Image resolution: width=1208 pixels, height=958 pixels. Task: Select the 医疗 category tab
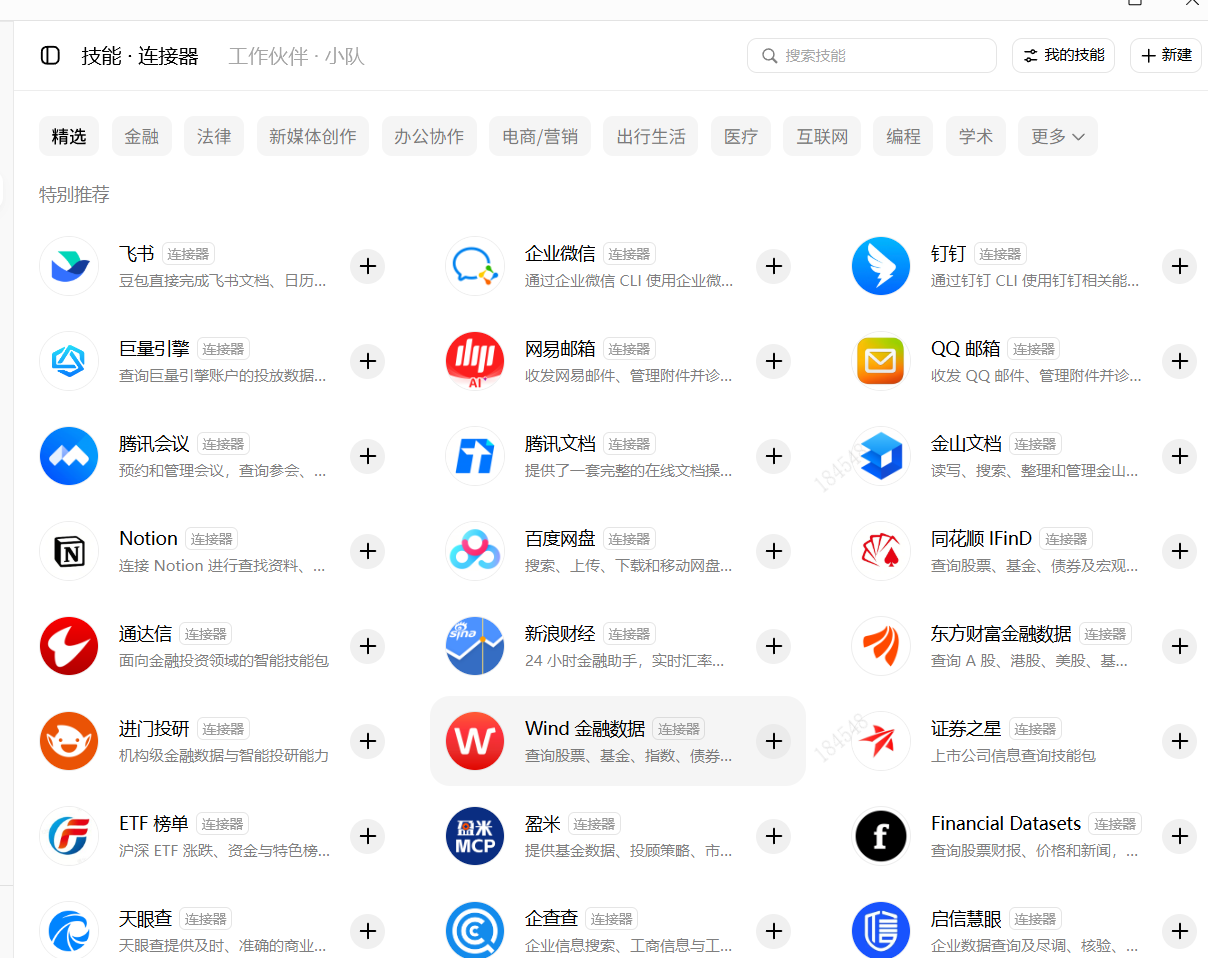pyautogui.click(x=741, y=136)
